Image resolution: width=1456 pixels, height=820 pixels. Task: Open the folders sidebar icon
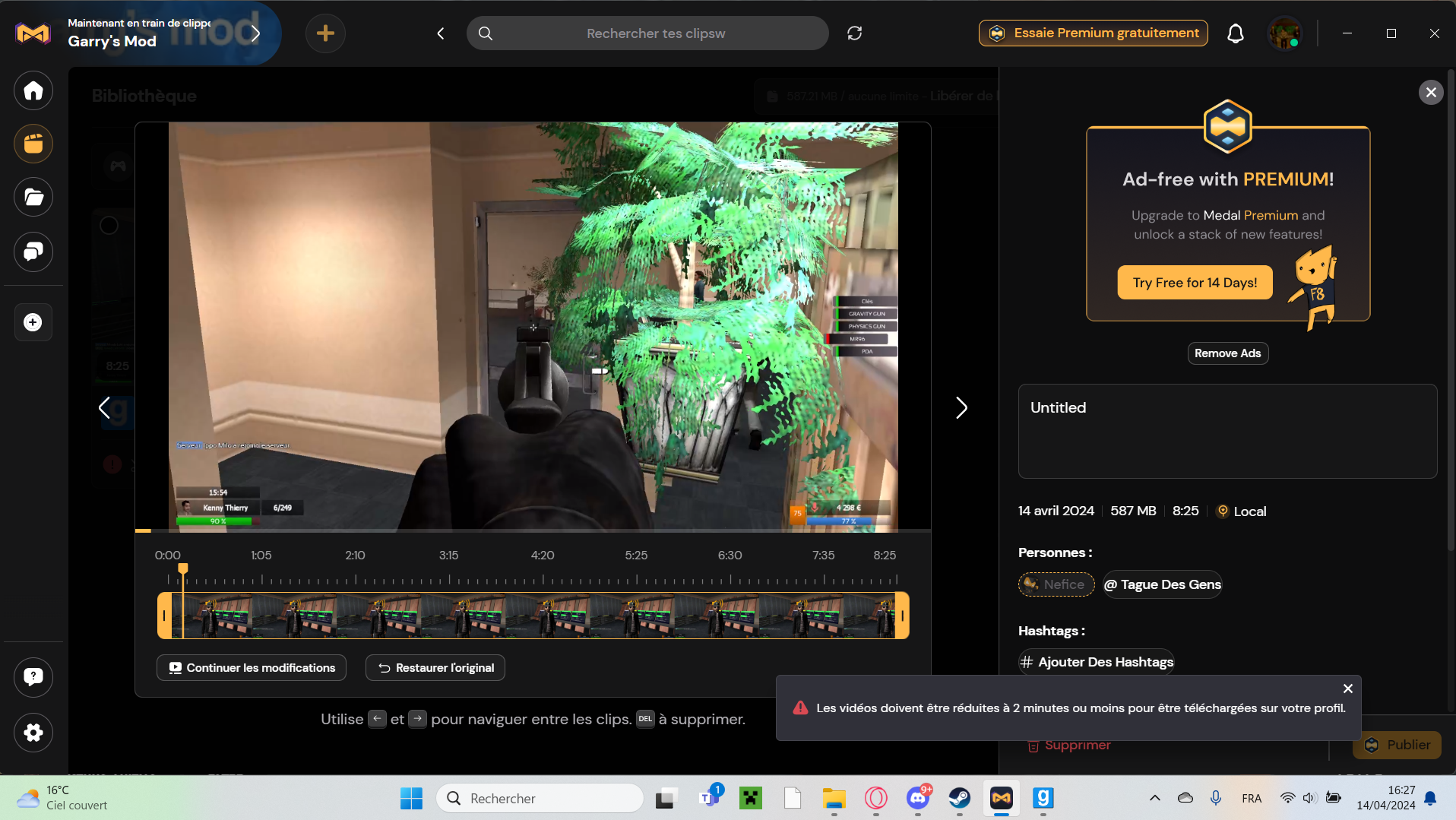[x=33, y=198]
